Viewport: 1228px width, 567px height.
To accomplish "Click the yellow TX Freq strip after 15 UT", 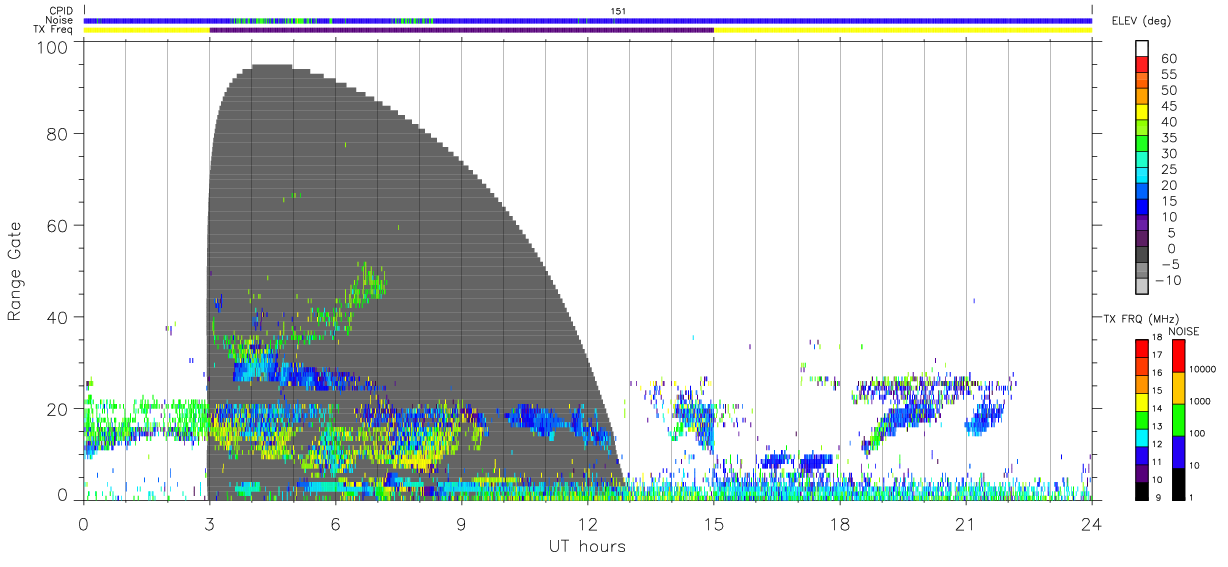I will [x=903, y=30].
